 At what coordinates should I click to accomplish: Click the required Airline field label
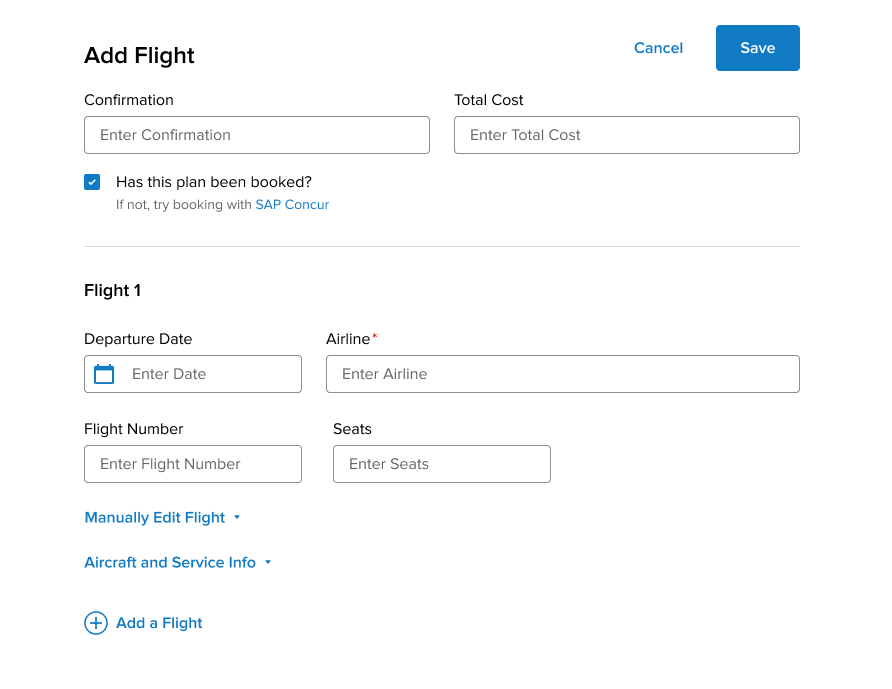pyautogui.click(x=349, y=339)
